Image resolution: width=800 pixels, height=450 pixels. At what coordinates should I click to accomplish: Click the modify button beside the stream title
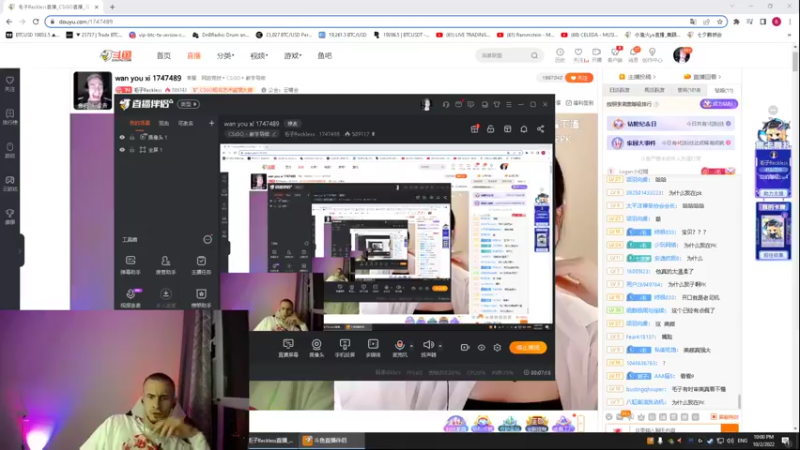(292, 124)
